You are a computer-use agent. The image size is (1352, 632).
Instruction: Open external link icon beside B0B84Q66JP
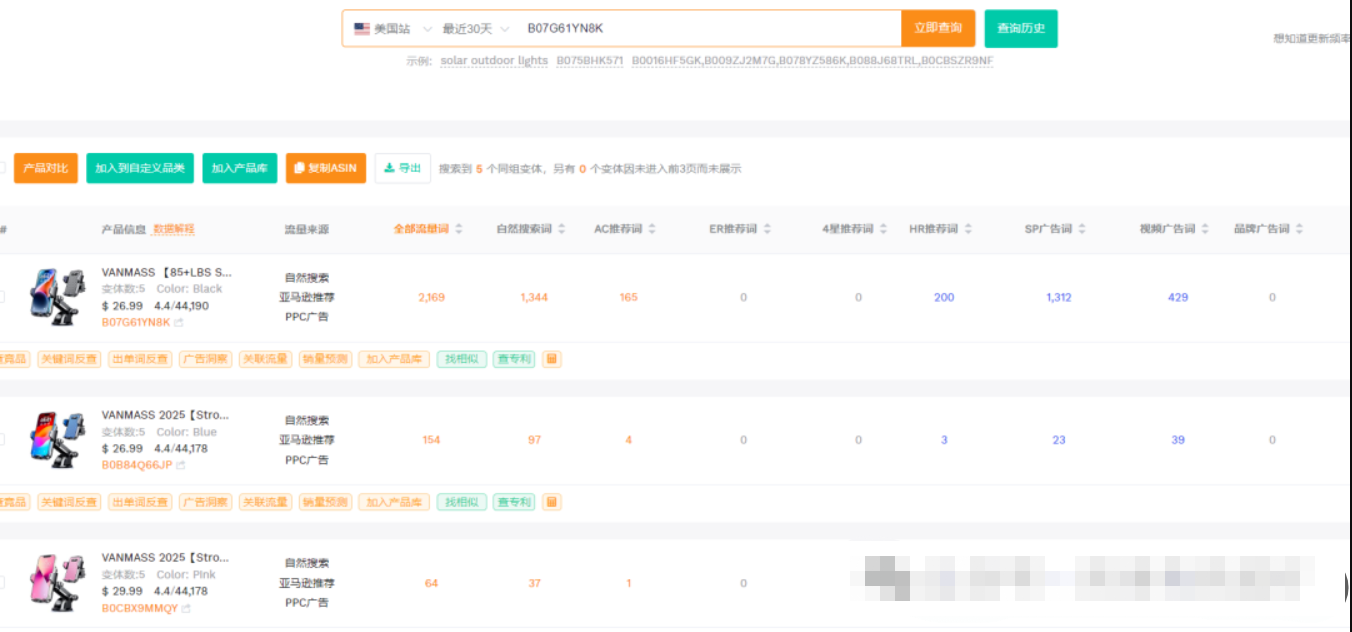click(181, 466)
